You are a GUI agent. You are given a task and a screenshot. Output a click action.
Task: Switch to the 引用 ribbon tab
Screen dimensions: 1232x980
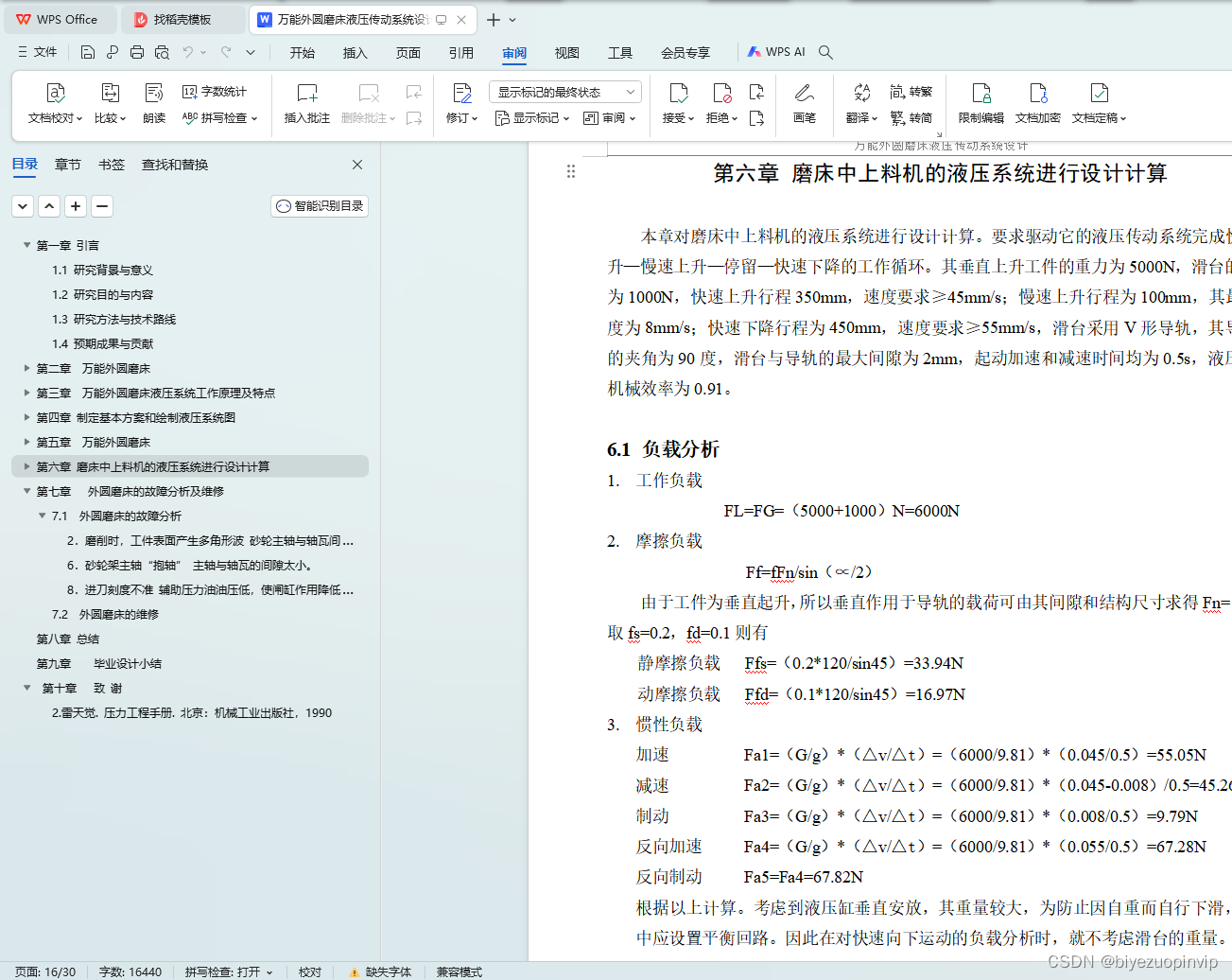click(461, 53)
